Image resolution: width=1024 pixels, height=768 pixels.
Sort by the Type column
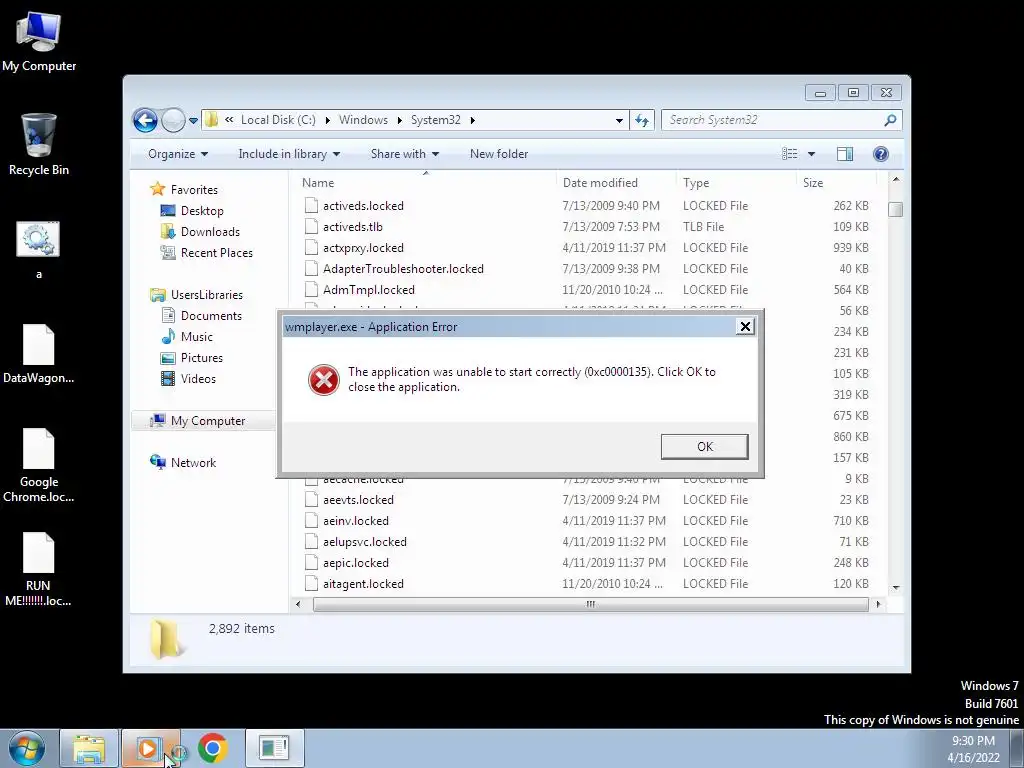pos(736,183)
